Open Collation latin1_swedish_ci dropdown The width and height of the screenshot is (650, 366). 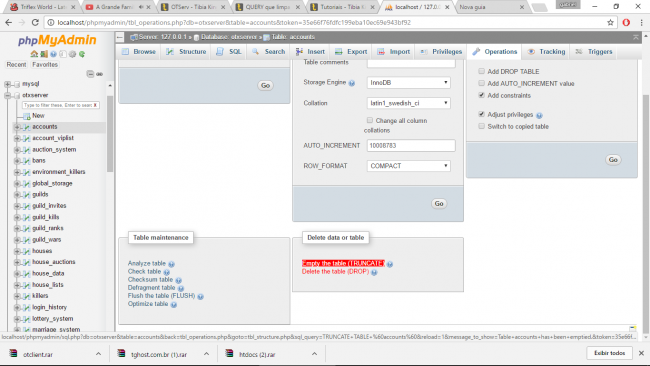(408, 103)
